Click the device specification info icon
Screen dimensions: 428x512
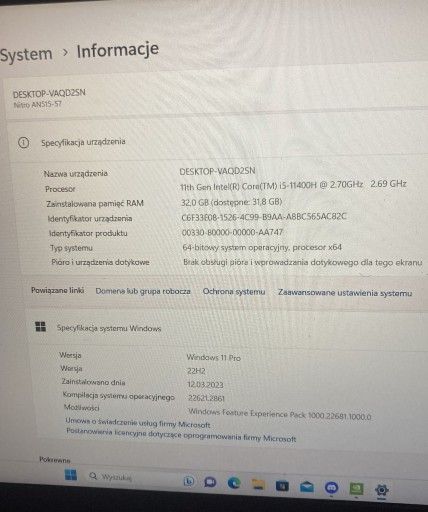coord(23,143)
